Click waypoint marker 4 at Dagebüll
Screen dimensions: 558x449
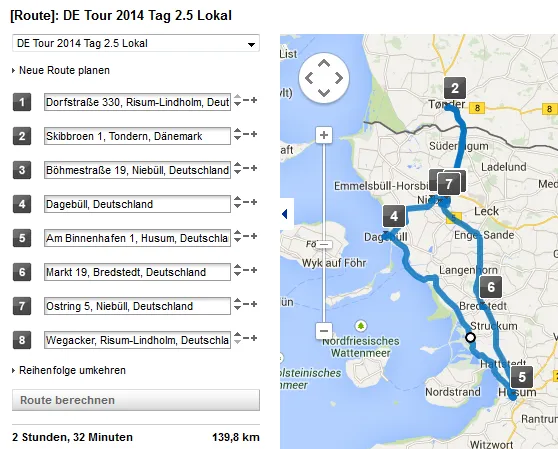point(394,216)
